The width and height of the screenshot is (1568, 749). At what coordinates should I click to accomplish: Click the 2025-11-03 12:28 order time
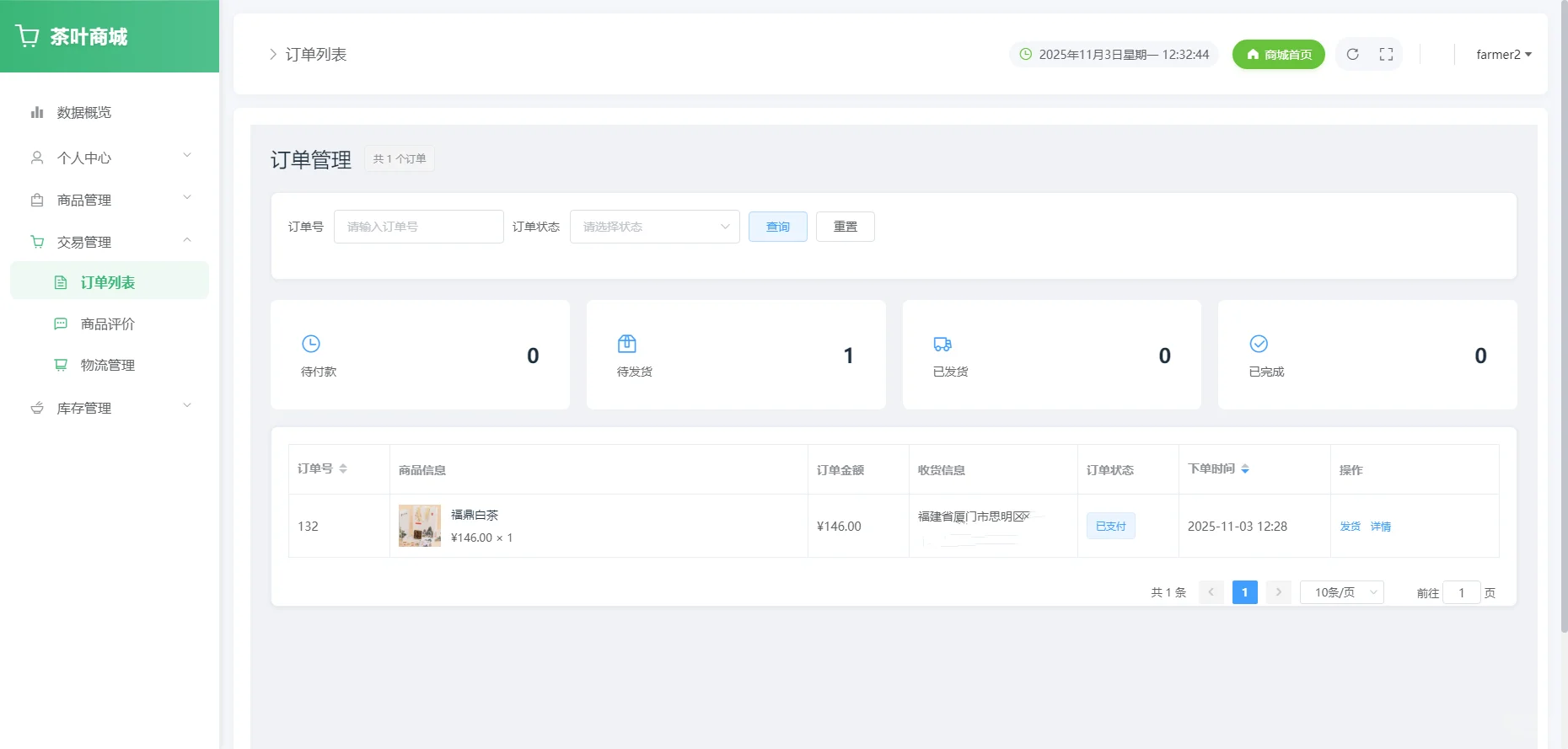1238,526
